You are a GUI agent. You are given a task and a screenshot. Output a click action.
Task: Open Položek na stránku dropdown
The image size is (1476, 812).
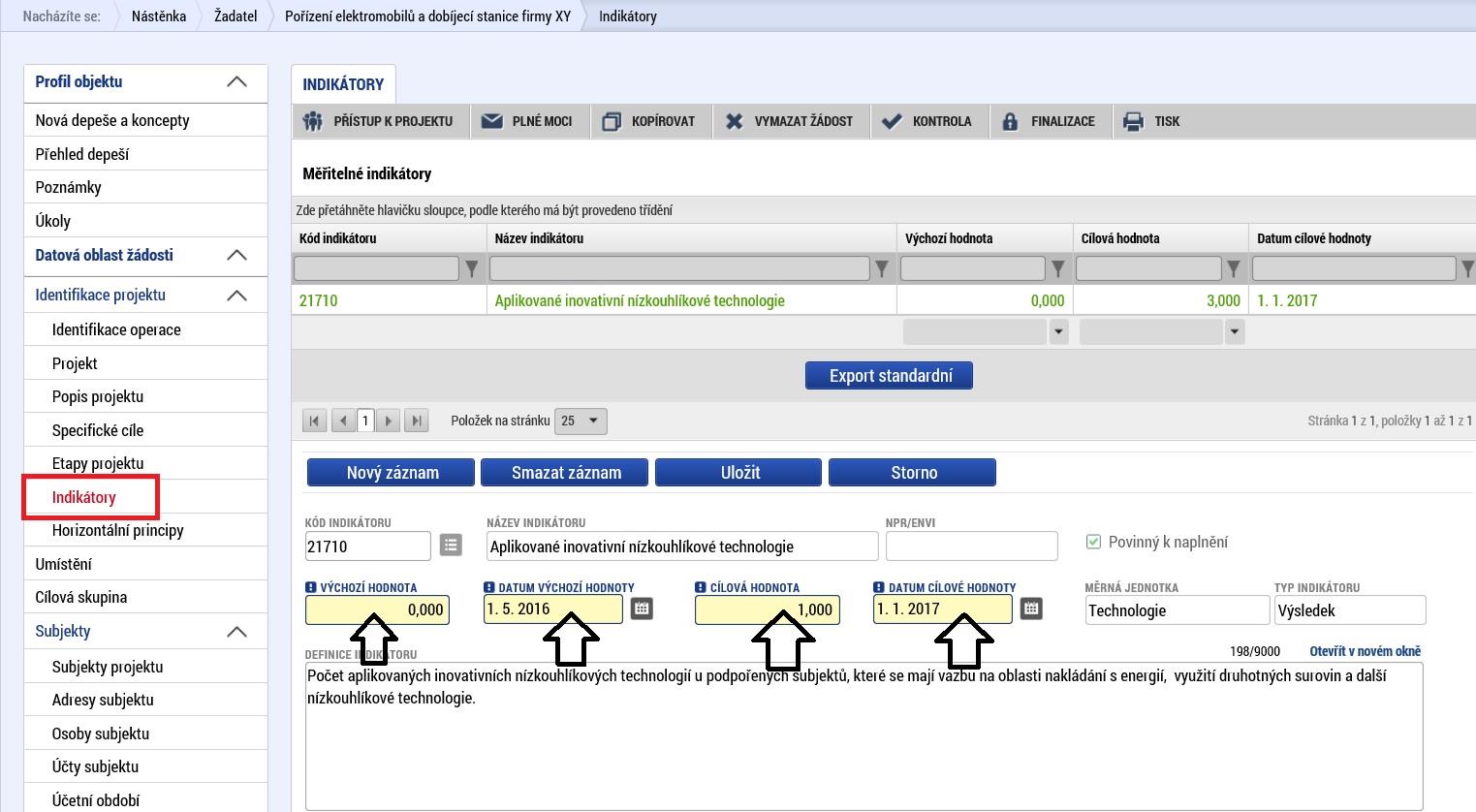point(581,421)
